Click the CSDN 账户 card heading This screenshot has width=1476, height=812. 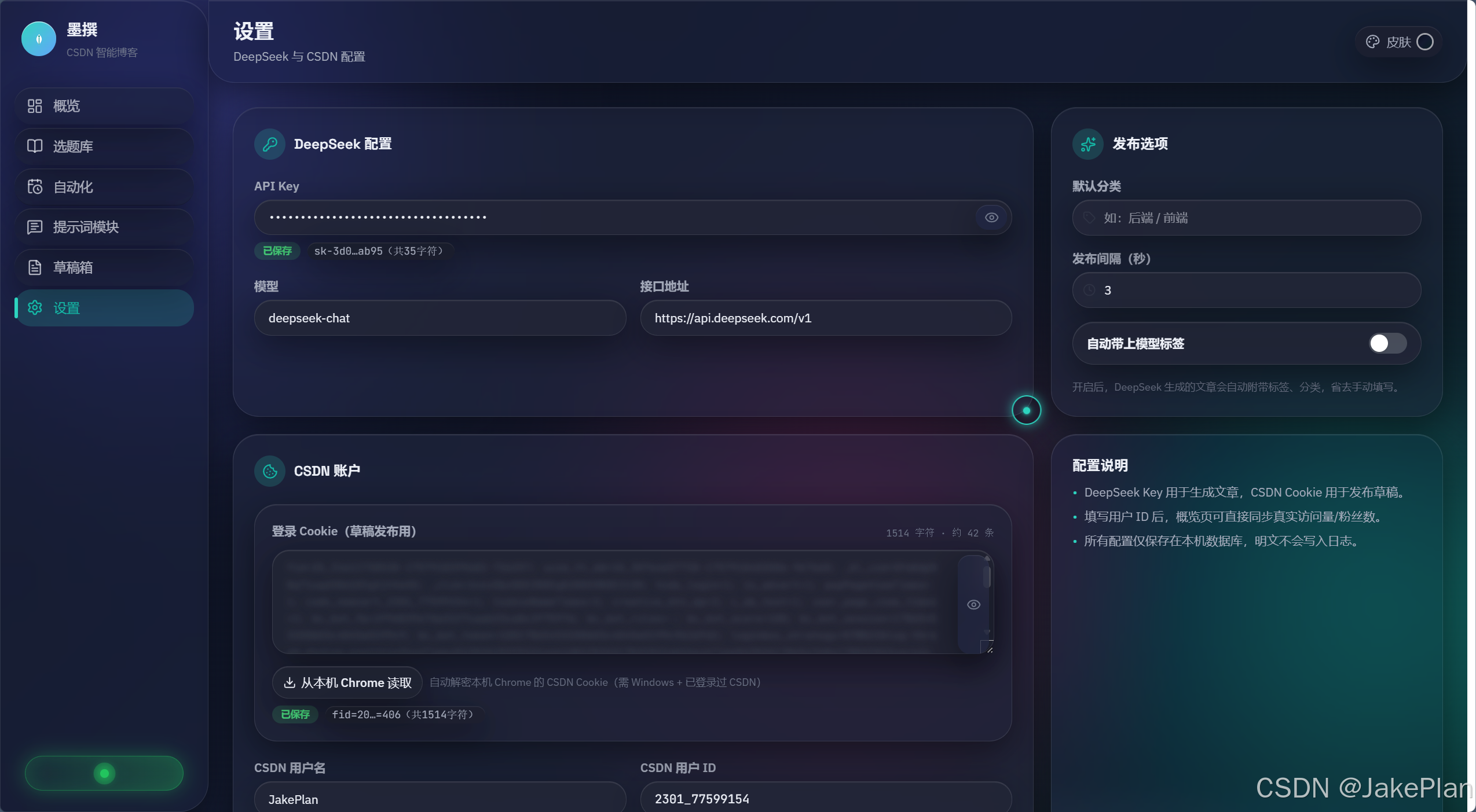[x=327, y=471]
